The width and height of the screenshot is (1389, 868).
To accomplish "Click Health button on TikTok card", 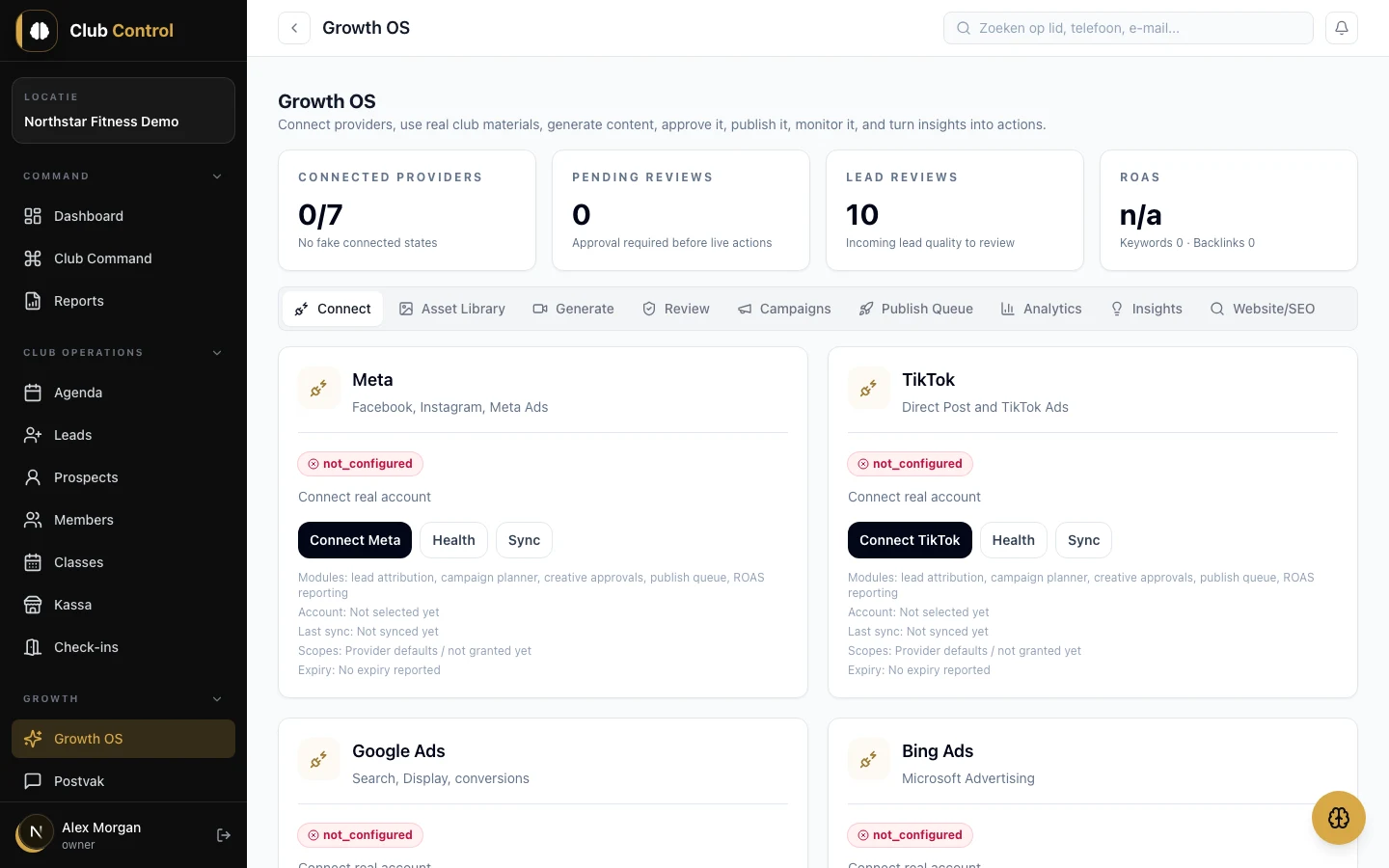I will pyautogui.click(x=1014, y=540).
